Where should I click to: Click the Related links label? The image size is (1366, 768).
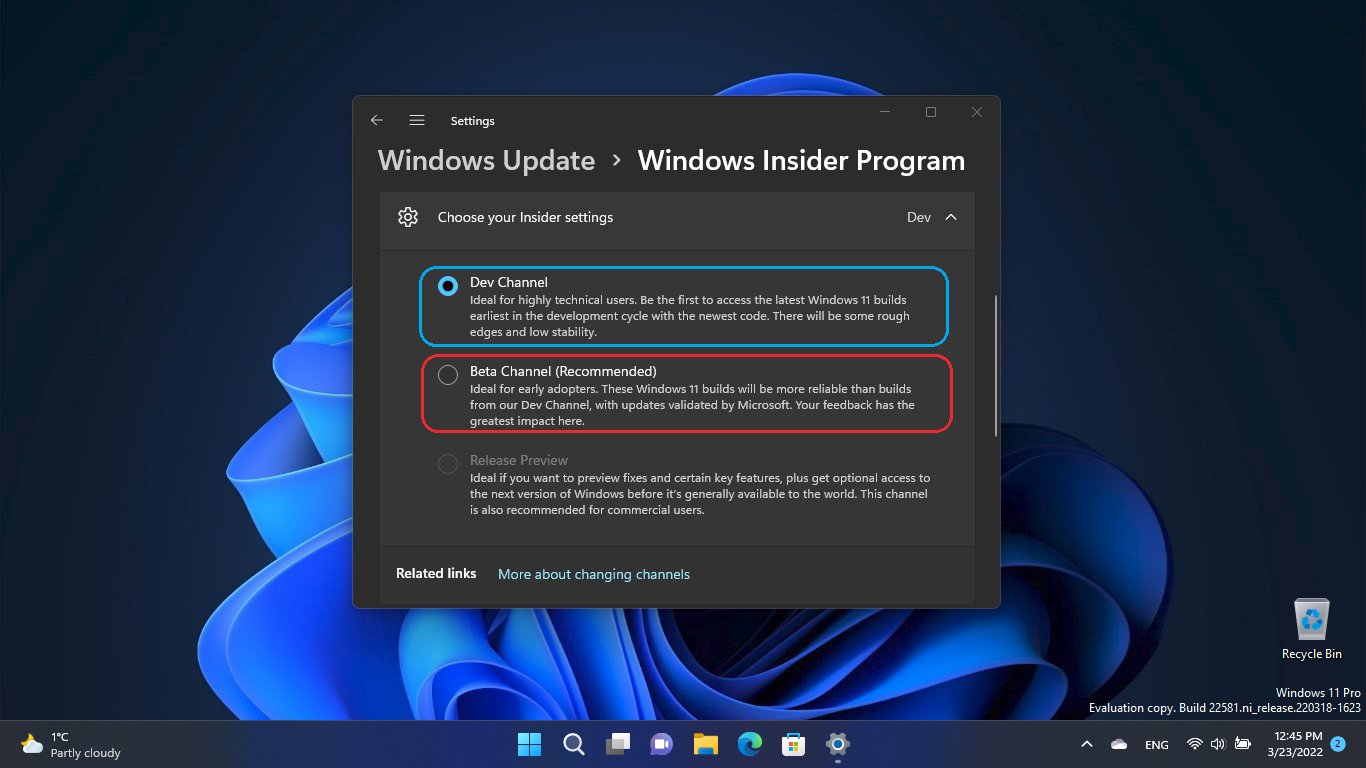point(436,574)
